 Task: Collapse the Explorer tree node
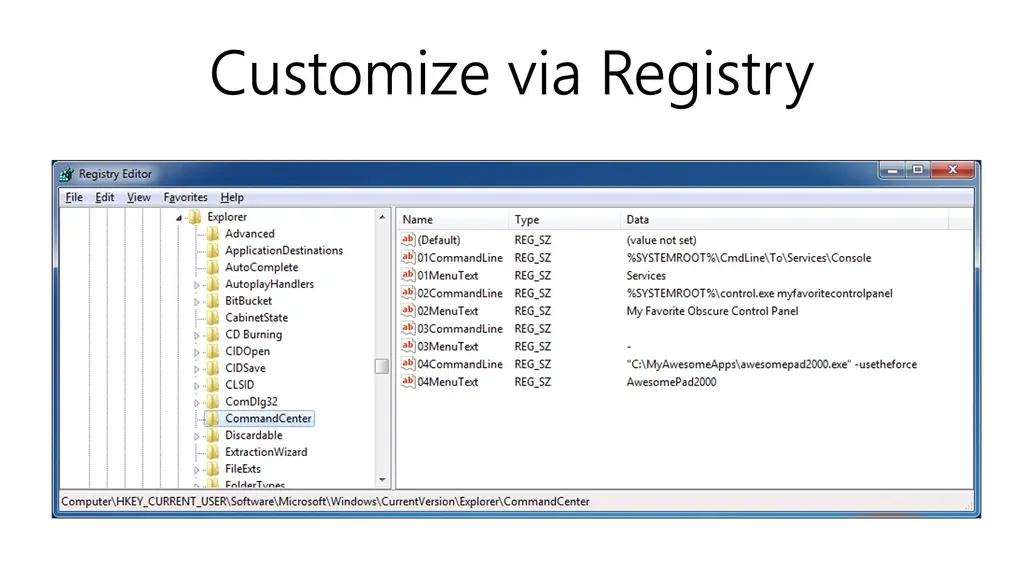[x=179, y=218]
